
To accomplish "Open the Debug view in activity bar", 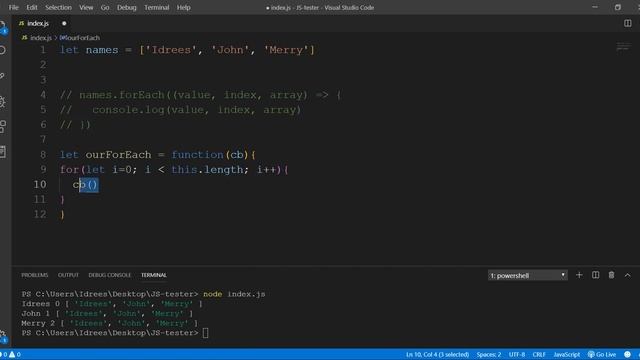I will click(3, 102).
